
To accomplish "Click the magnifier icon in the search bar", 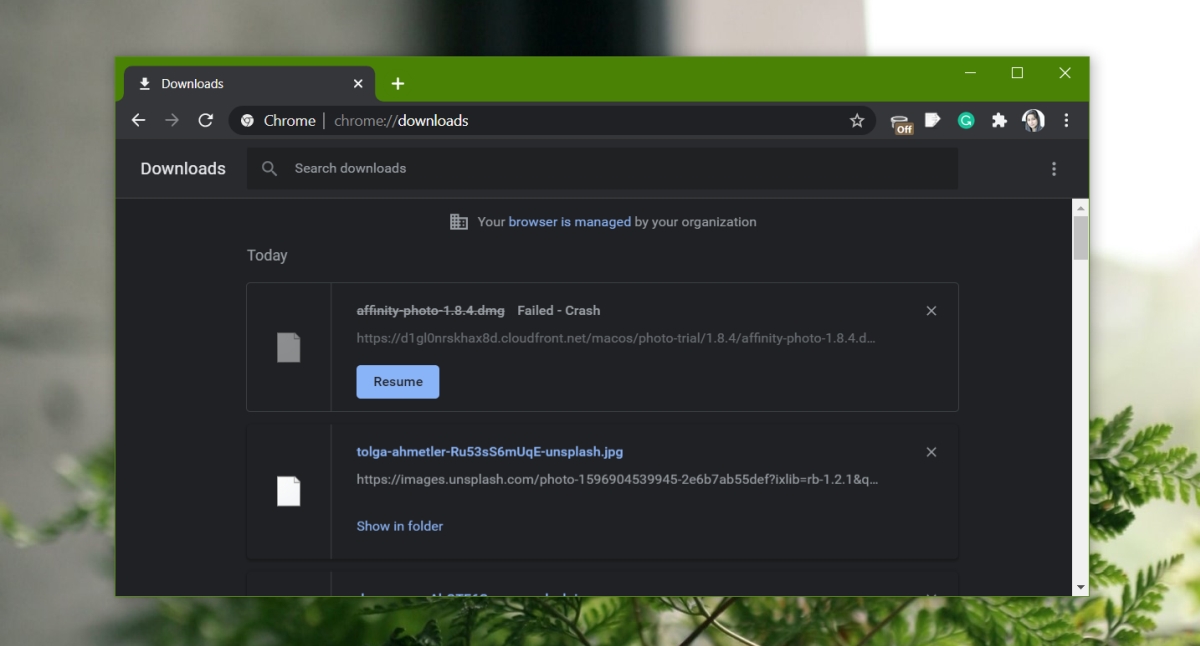I will click(269, 169).
